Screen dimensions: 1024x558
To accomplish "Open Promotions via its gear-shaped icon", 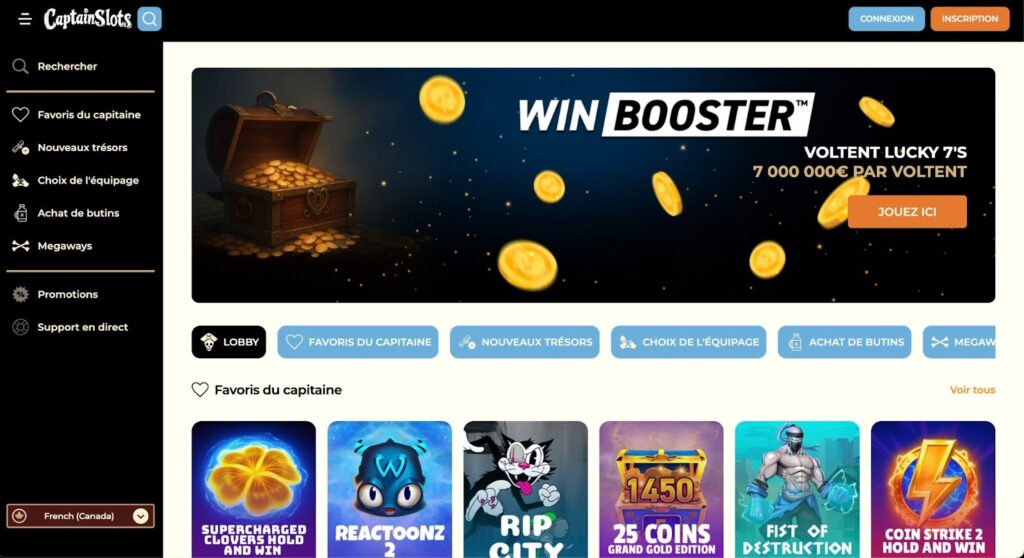I will tap(20, 294).
